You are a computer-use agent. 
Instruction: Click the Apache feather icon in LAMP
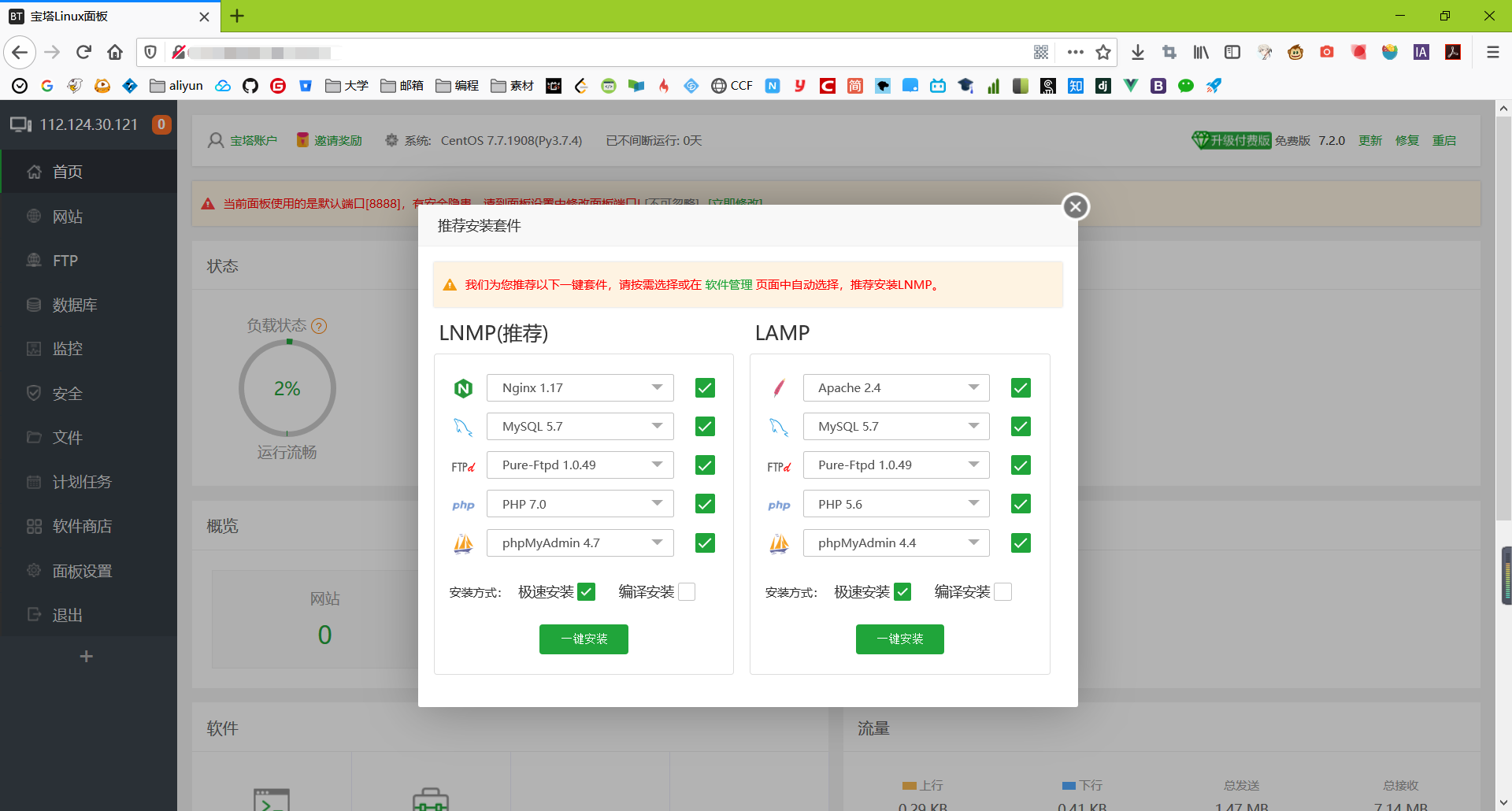(x=779, y=388)
